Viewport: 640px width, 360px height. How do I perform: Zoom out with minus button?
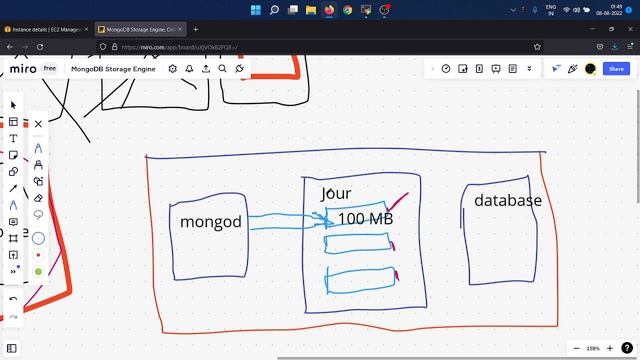point(576,348)
